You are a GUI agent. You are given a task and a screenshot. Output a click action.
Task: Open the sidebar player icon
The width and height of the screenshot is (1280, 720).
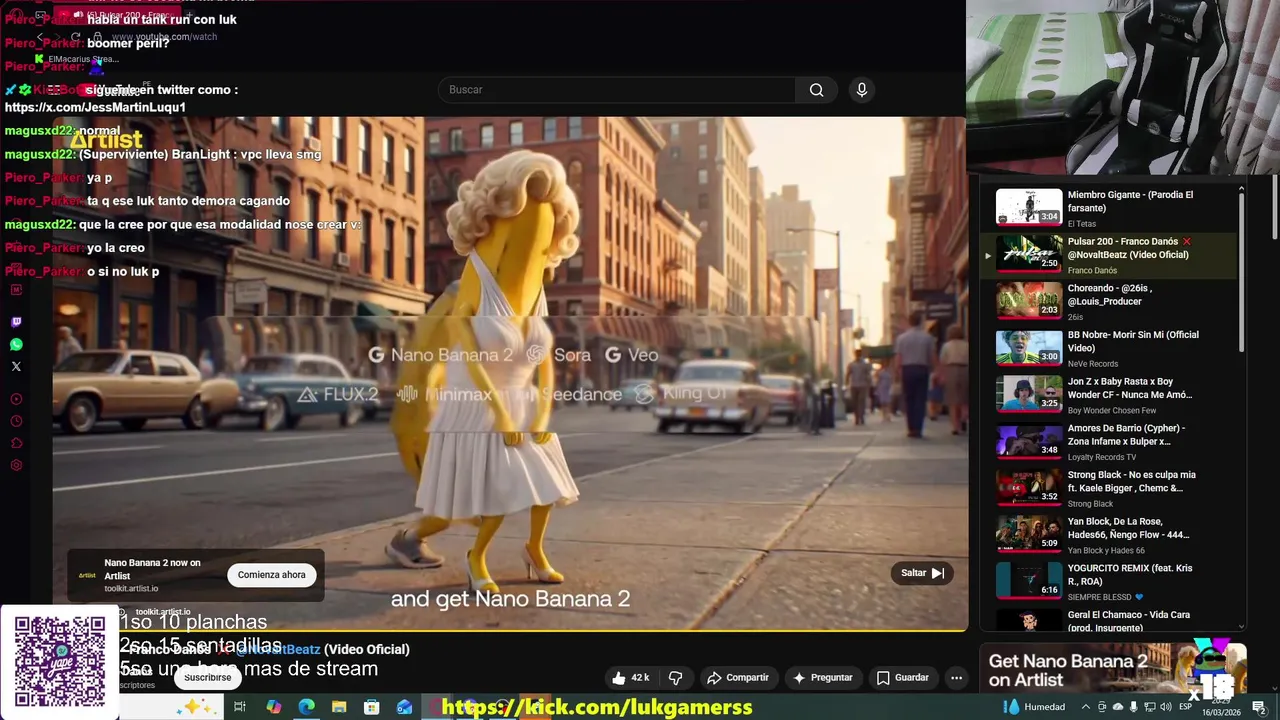16,399
